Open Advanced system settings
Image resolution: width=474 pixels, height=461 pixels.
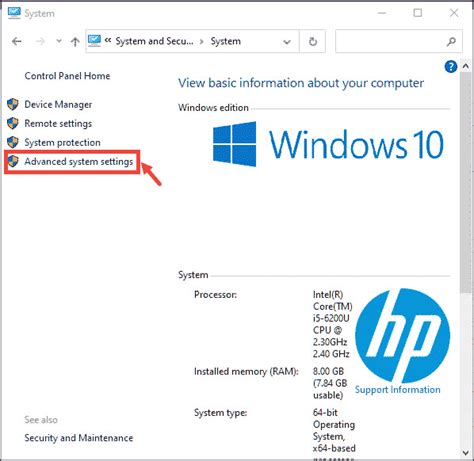79,162
